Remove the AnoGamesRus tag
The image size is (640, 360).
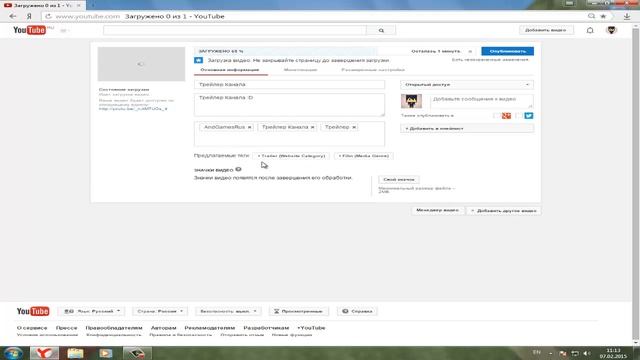point(249,127)
